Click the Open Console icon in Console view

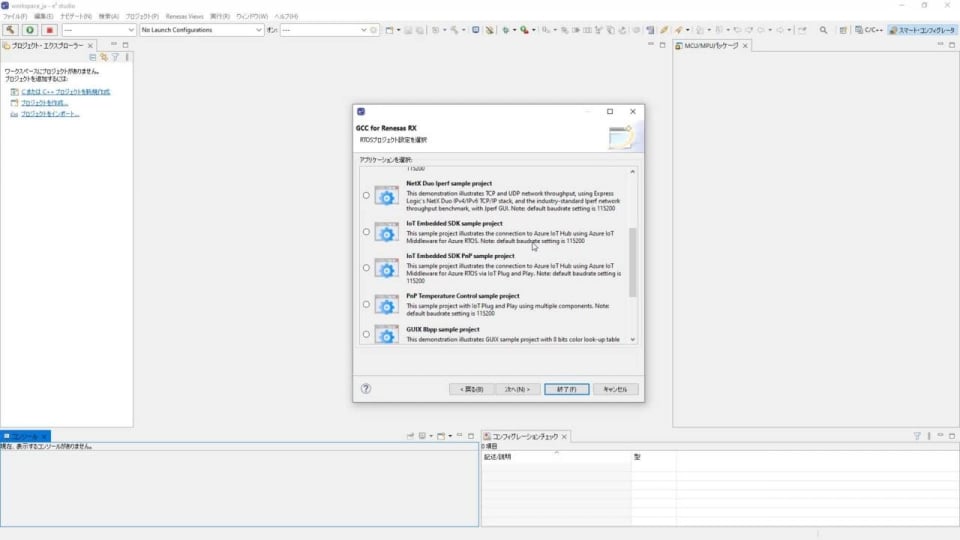[441, 437]
